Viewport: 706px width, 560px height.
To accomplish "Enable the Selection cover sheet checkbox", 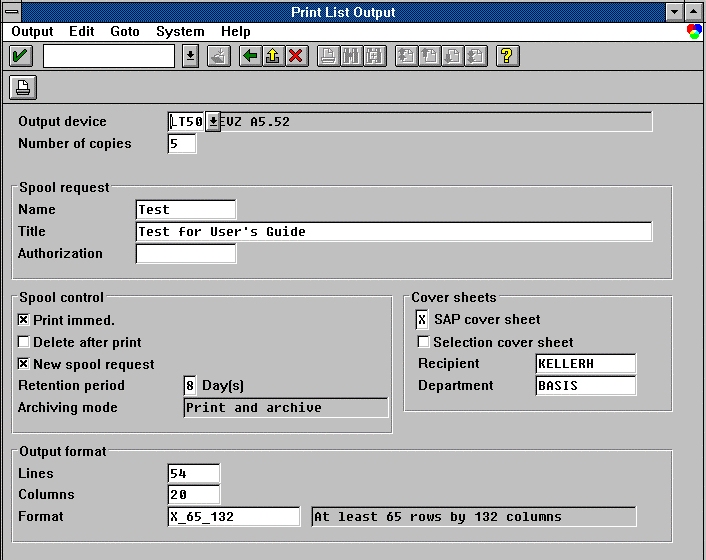I will pyautogui.click(x=423, y=343).
